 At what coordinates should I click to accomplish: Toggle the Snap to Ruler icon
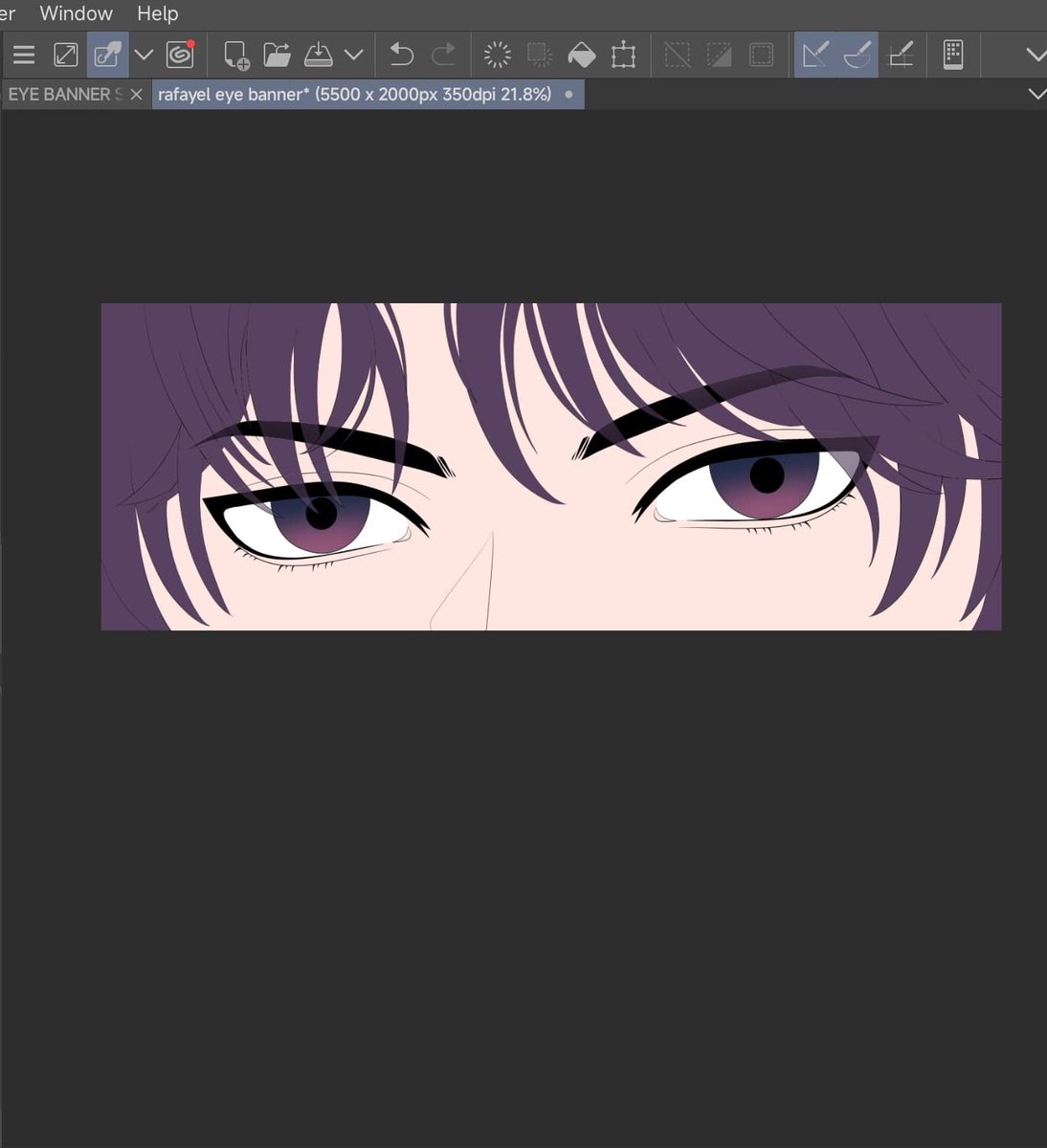pos(815,55)
